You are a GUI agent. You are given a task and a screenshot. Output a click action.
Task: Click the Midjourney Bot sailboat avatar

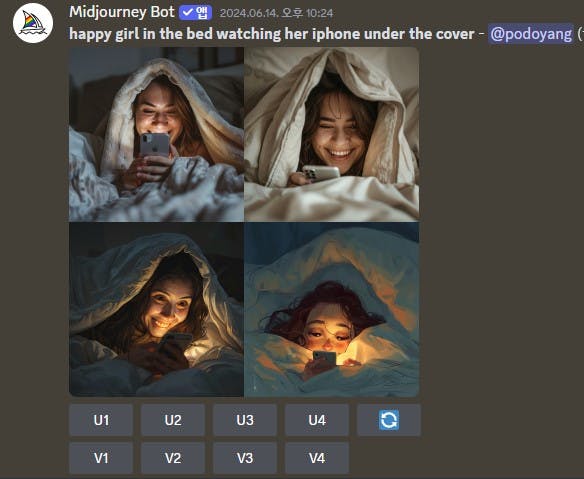(33, 23)
